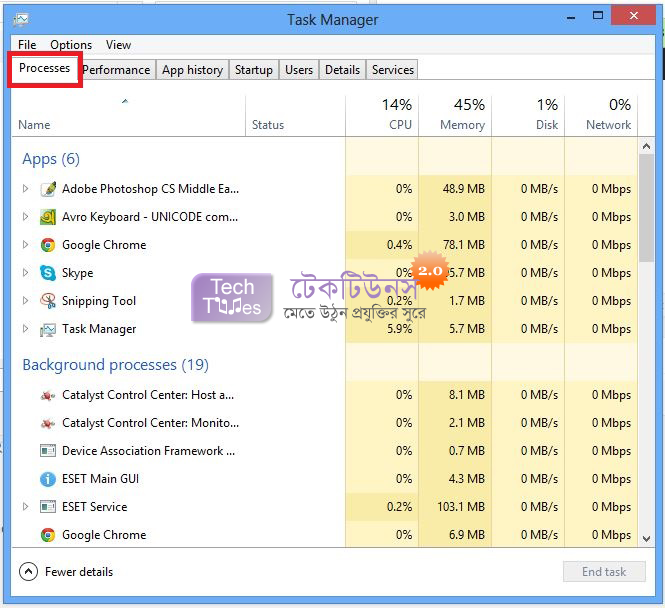This screenshot has height=608, width=665.
Task: Maximize the Task Manager window
Action: pos(598,16)
